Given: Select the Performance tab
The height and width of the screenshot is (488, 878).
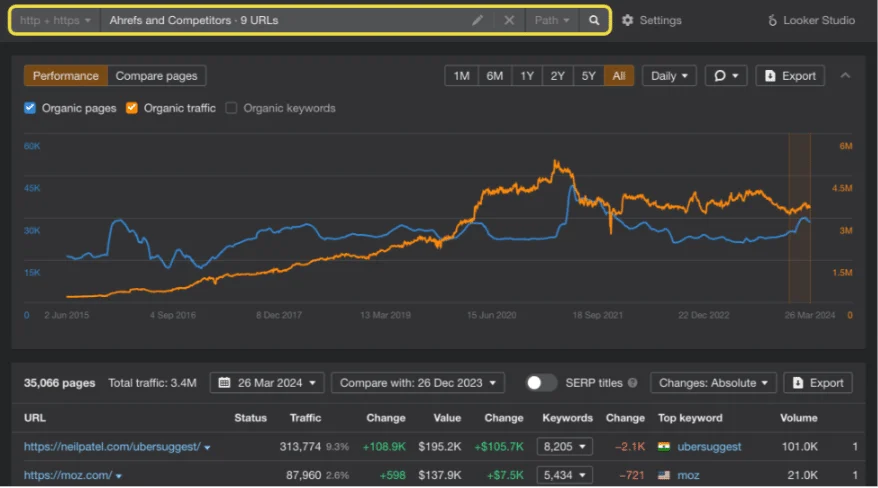Looking at the screenshot, I should coord(66,76).
